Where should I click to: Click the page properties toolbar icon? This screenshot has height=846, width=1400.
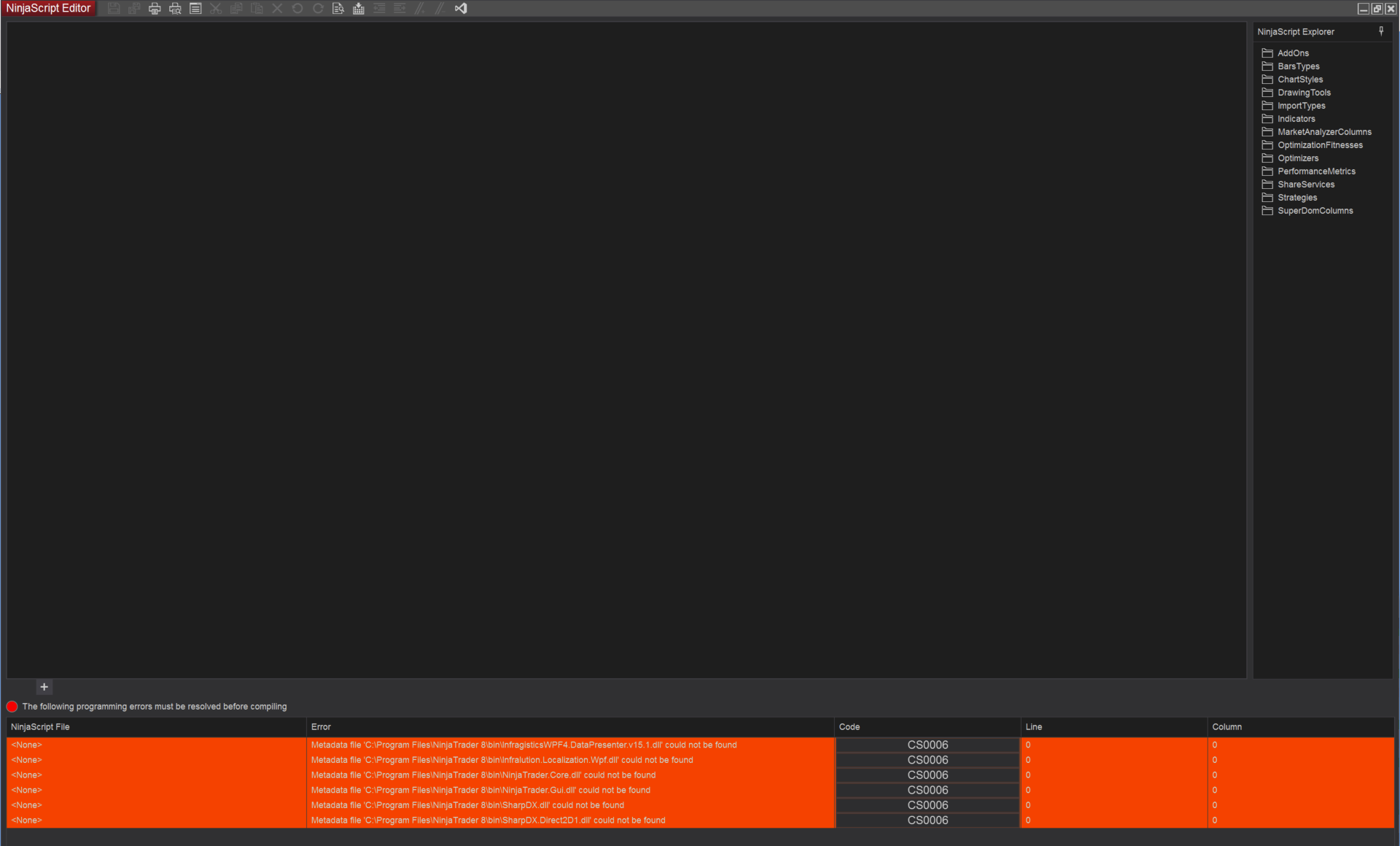tap(195, 9)
